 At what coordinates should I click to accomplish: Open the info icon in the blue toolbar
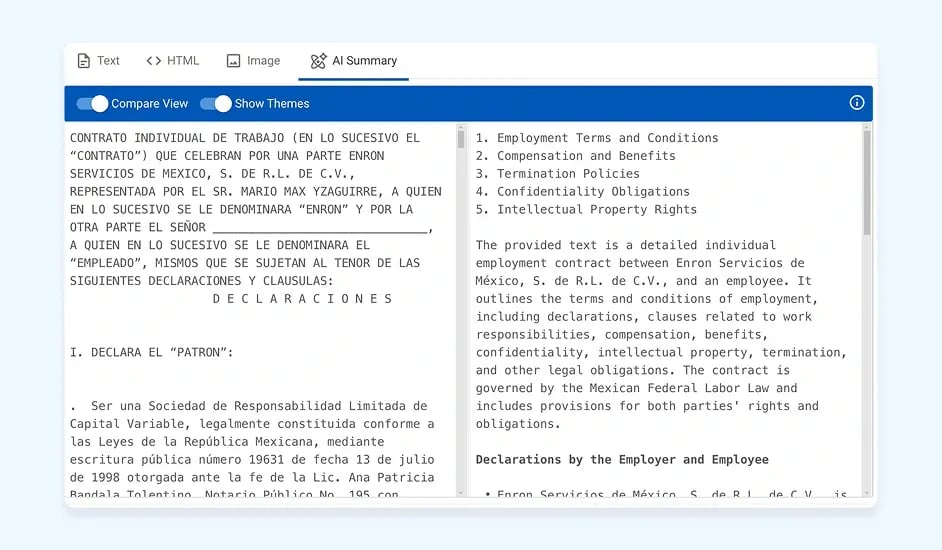click(x=856, y=103)
